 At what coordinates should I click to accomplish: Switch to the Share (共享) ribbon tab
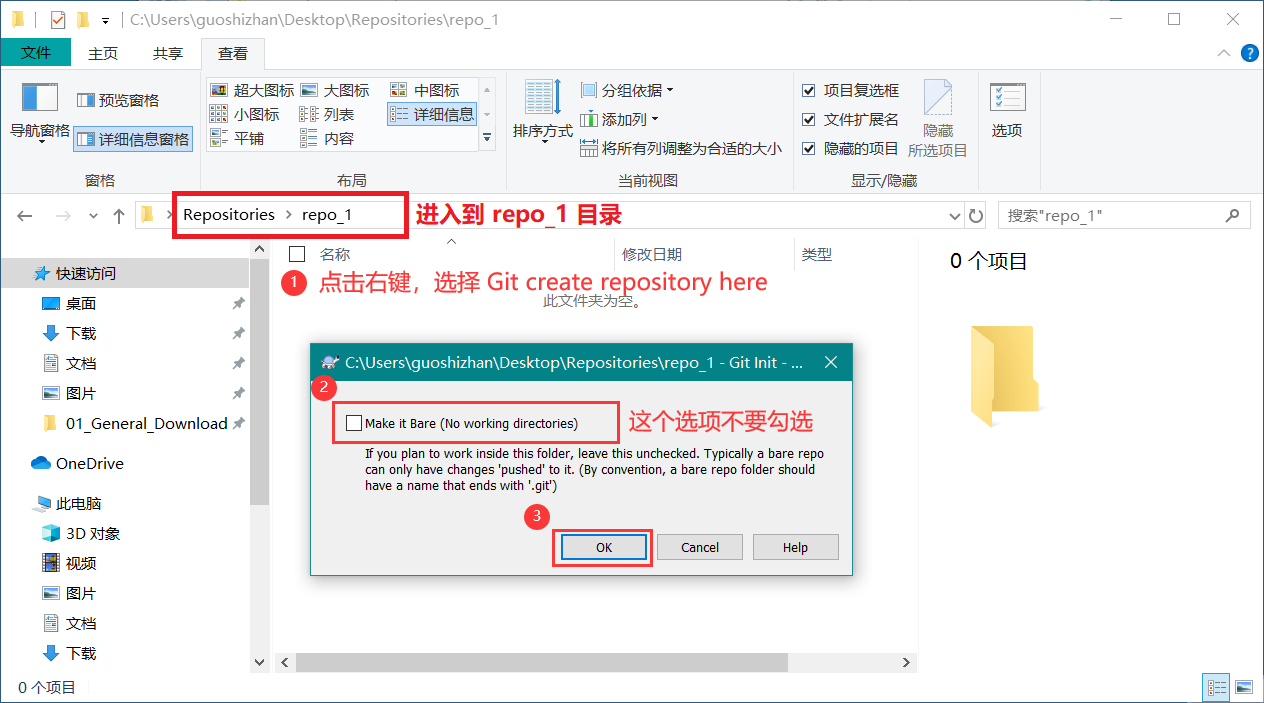(x=168, y=53)
